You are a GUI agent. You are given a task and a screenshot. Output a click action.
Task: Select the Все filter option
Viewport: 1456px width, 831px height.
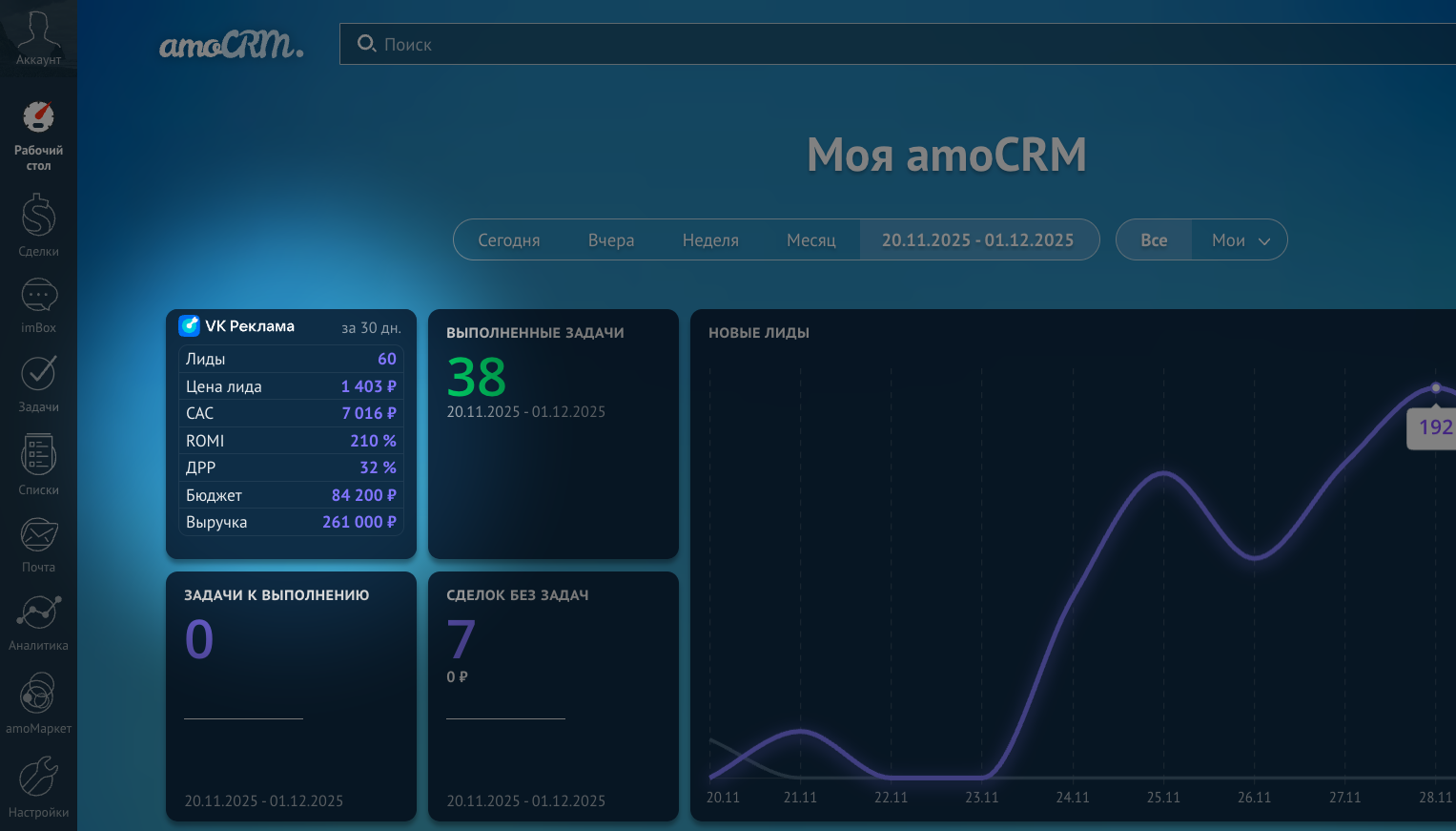click(x=1153, y=239)
